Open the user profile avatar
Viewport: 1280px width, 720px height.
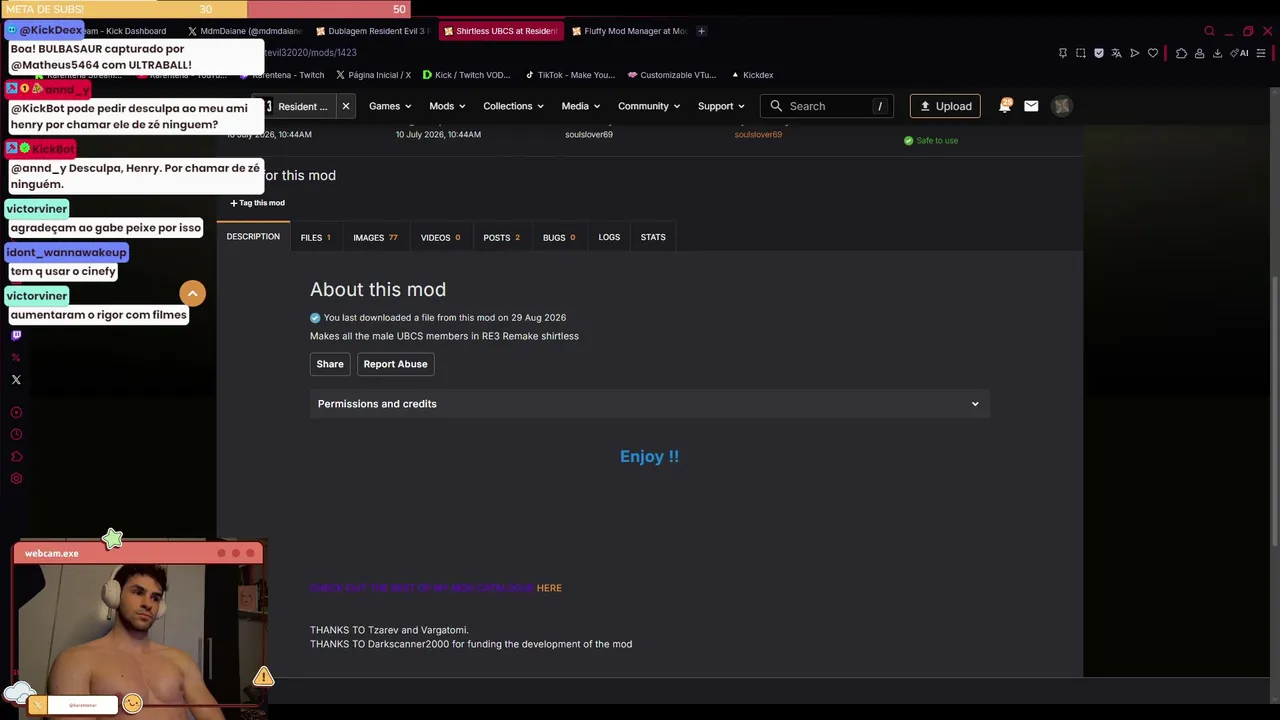point(1062,106)
